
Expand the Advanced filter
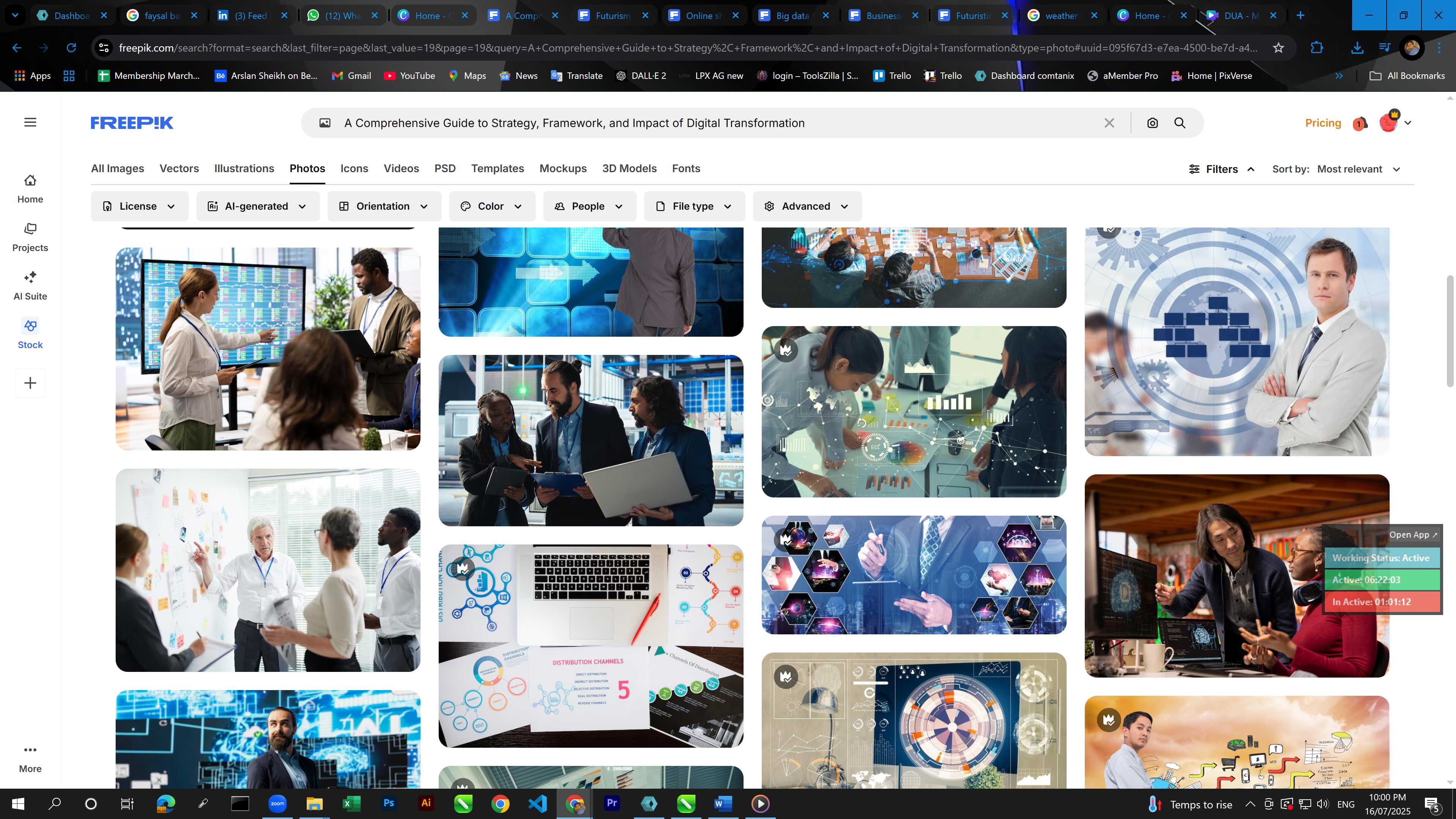click(807, 206)
